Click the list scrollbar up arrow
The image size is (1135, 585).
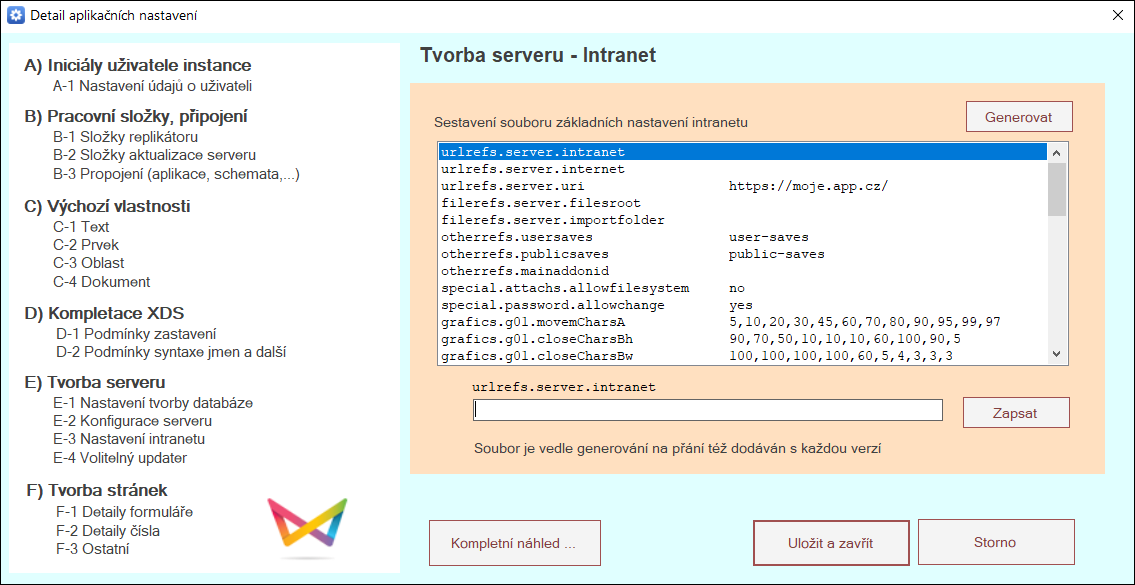[1056, 152]
